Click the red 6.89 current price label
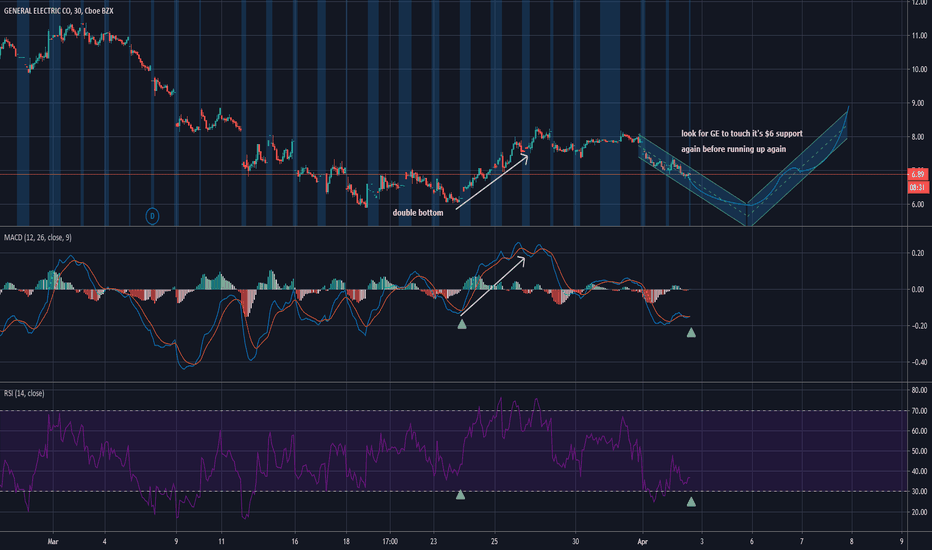 (918, 174)
